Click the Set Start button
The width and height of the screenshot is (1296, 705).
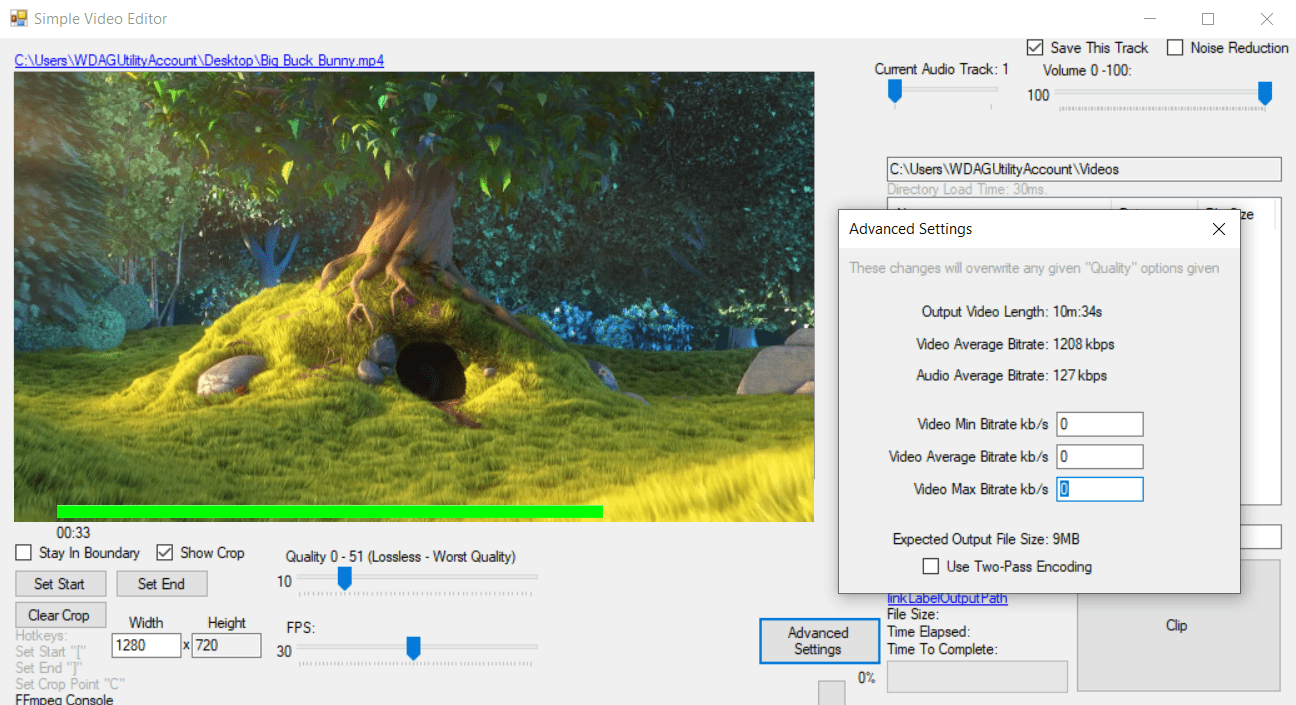coord(59,584)
